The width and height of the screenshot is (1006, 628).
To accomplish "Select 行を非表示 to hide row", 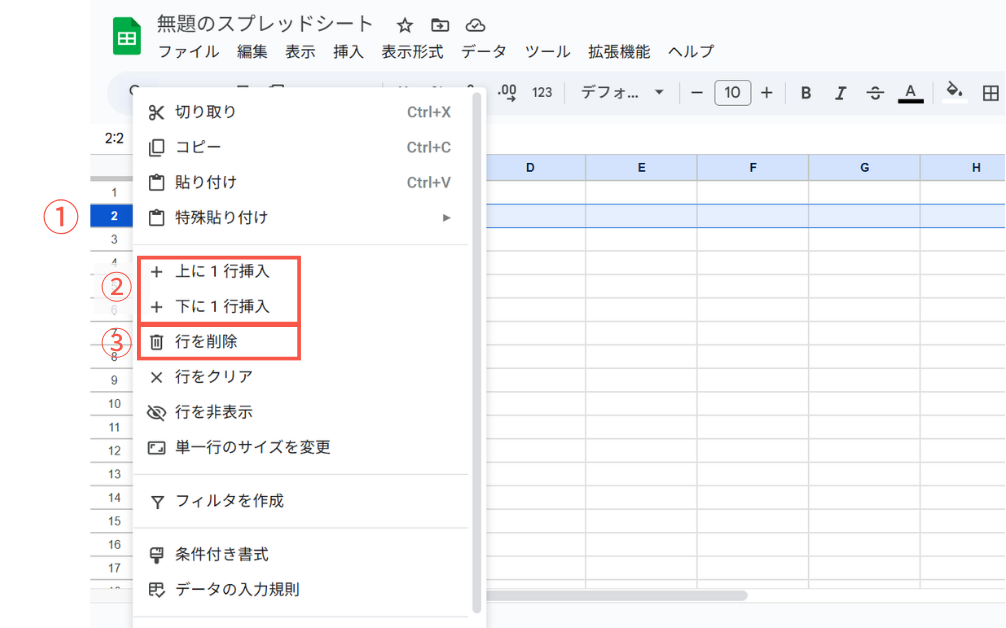I will [300, 412].
